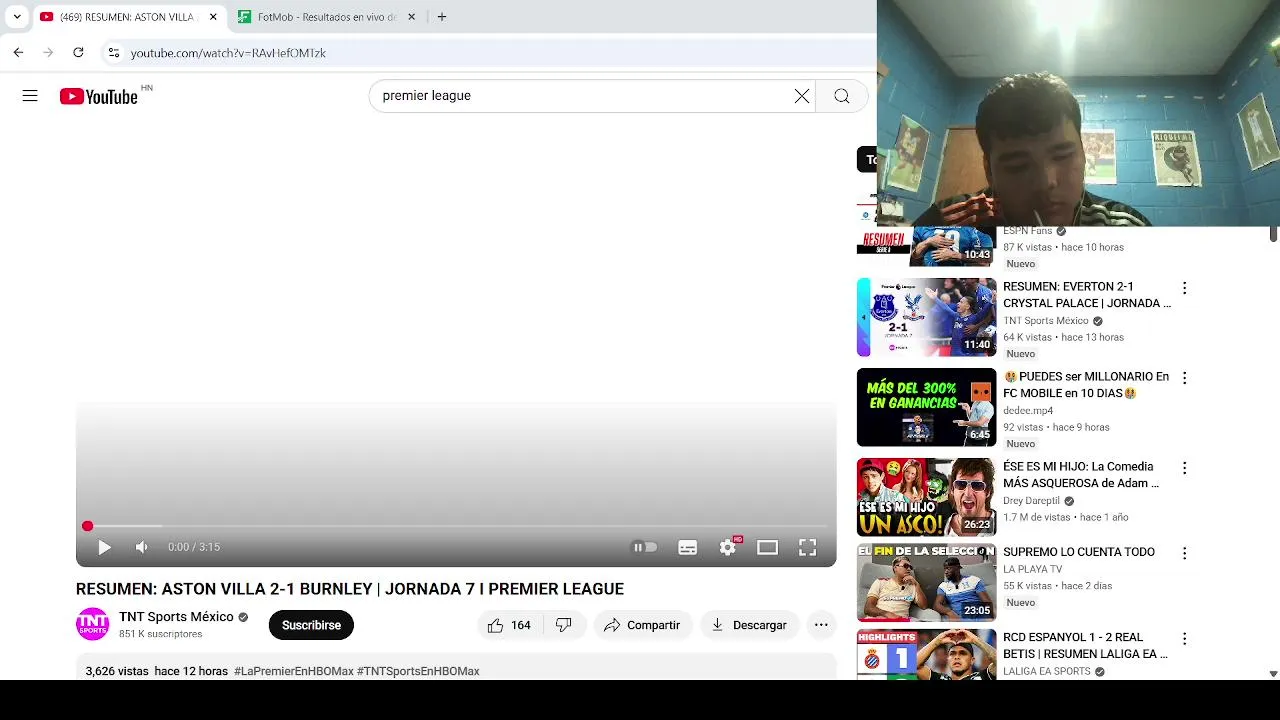Clear the search box with the X icon
This screenshot has width=1280, height=720.
click(802, 96)
